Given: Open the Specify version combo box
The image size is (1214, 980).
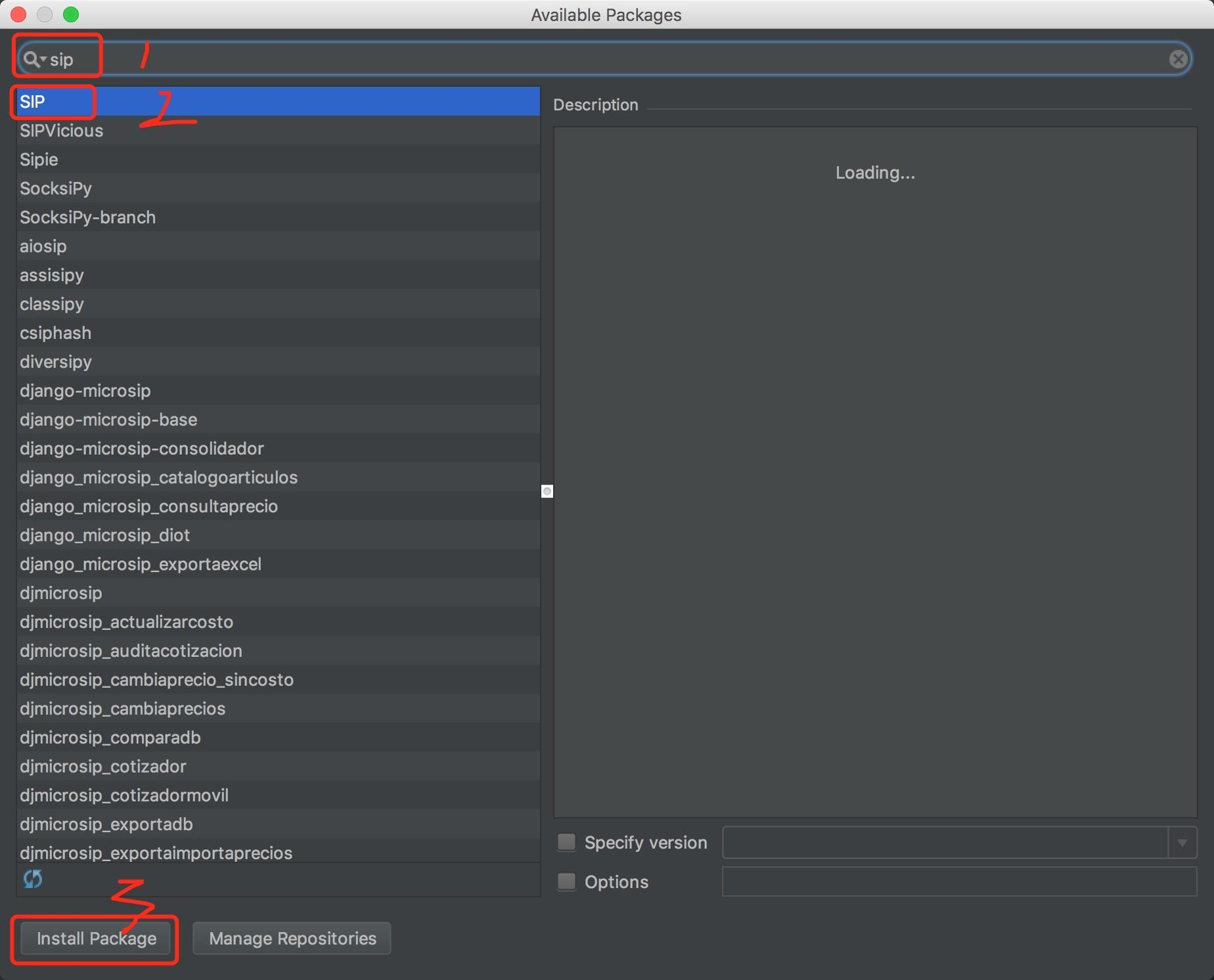Looking at the screenshot, I should (959, 843).
